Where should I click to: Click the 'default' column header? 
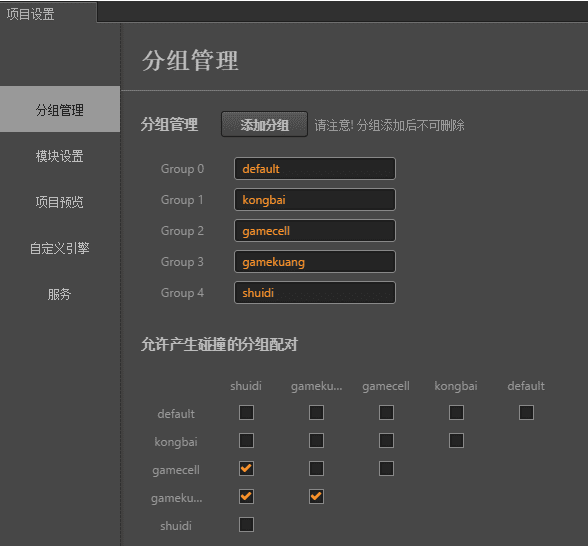[x=526, y=386]
